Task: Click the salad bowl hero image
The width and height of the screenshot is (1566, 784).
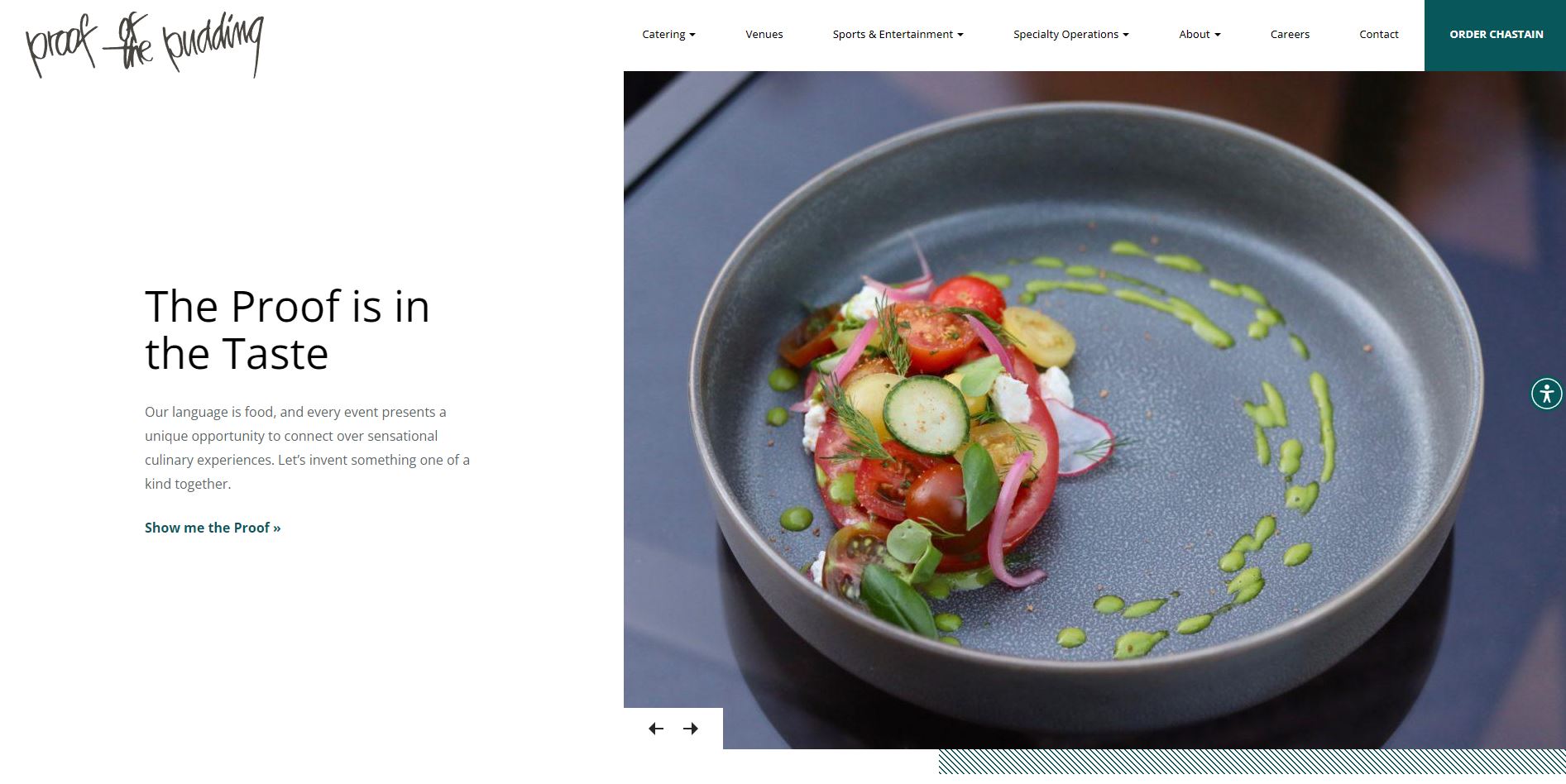Action: [x=1094, y=410]
